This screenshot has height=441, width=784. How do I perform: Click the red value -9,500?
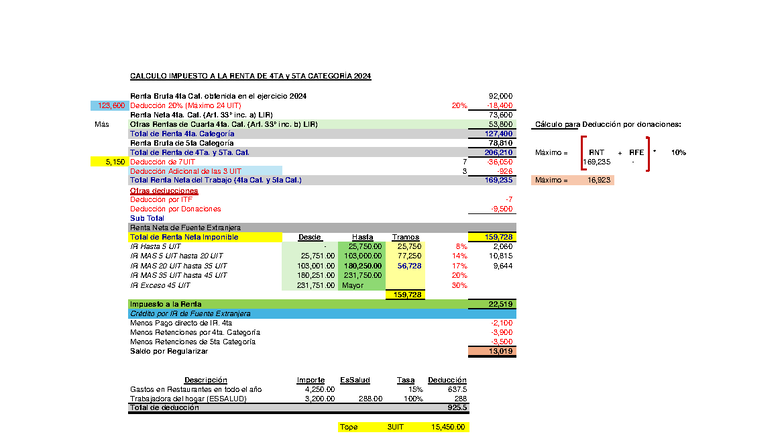(502, 209)
